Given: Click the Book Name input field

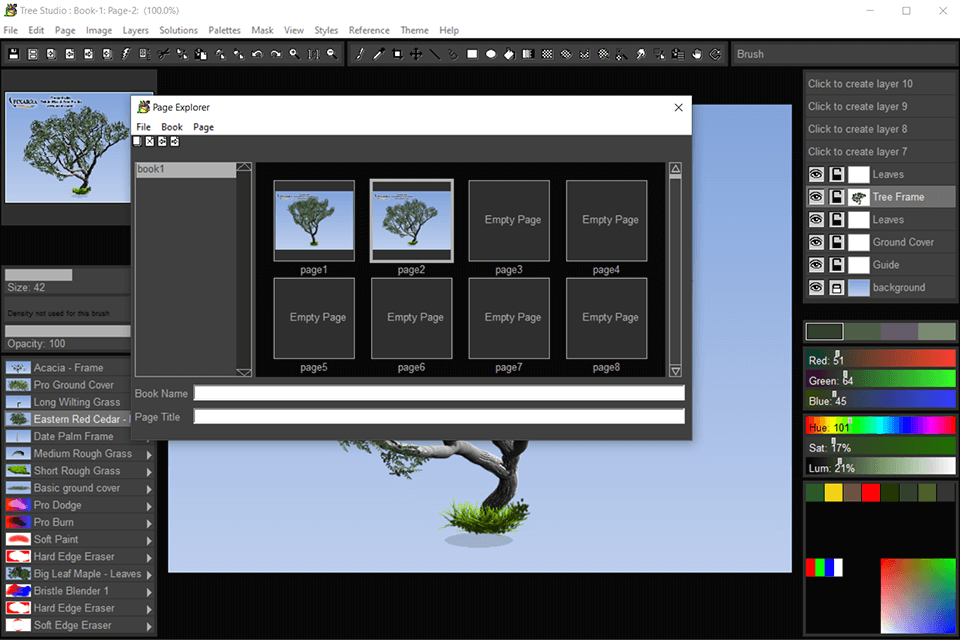Looking at the screenshot, I should point(439,393).
